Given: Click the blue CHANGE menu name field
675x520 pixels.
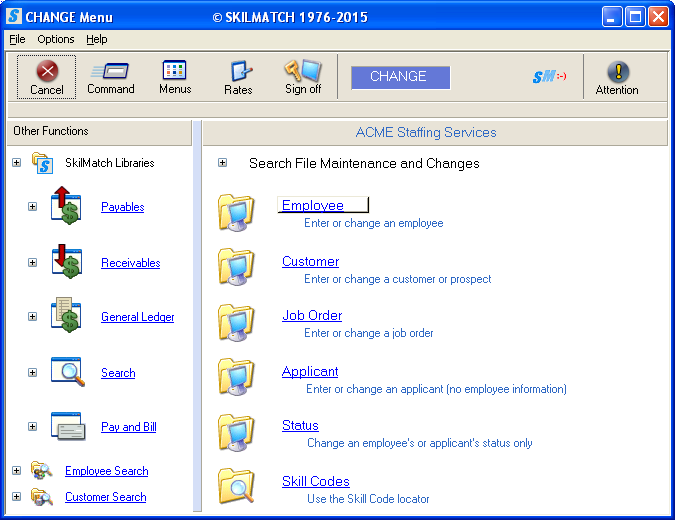Looking at the screenshot, I should click(x=400, y=77).
